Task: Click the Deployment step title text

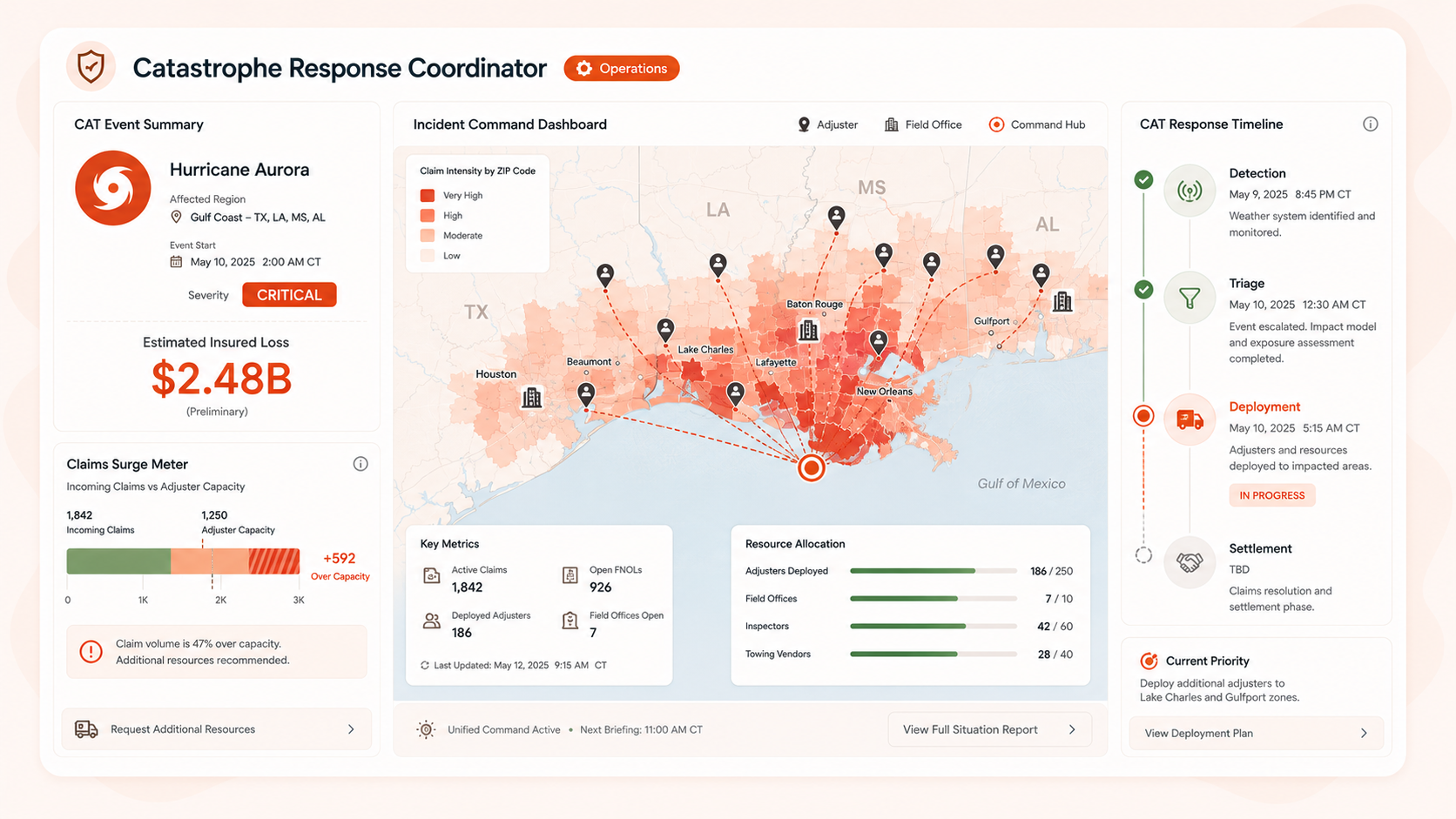Action: click(x=1264, y=406)
